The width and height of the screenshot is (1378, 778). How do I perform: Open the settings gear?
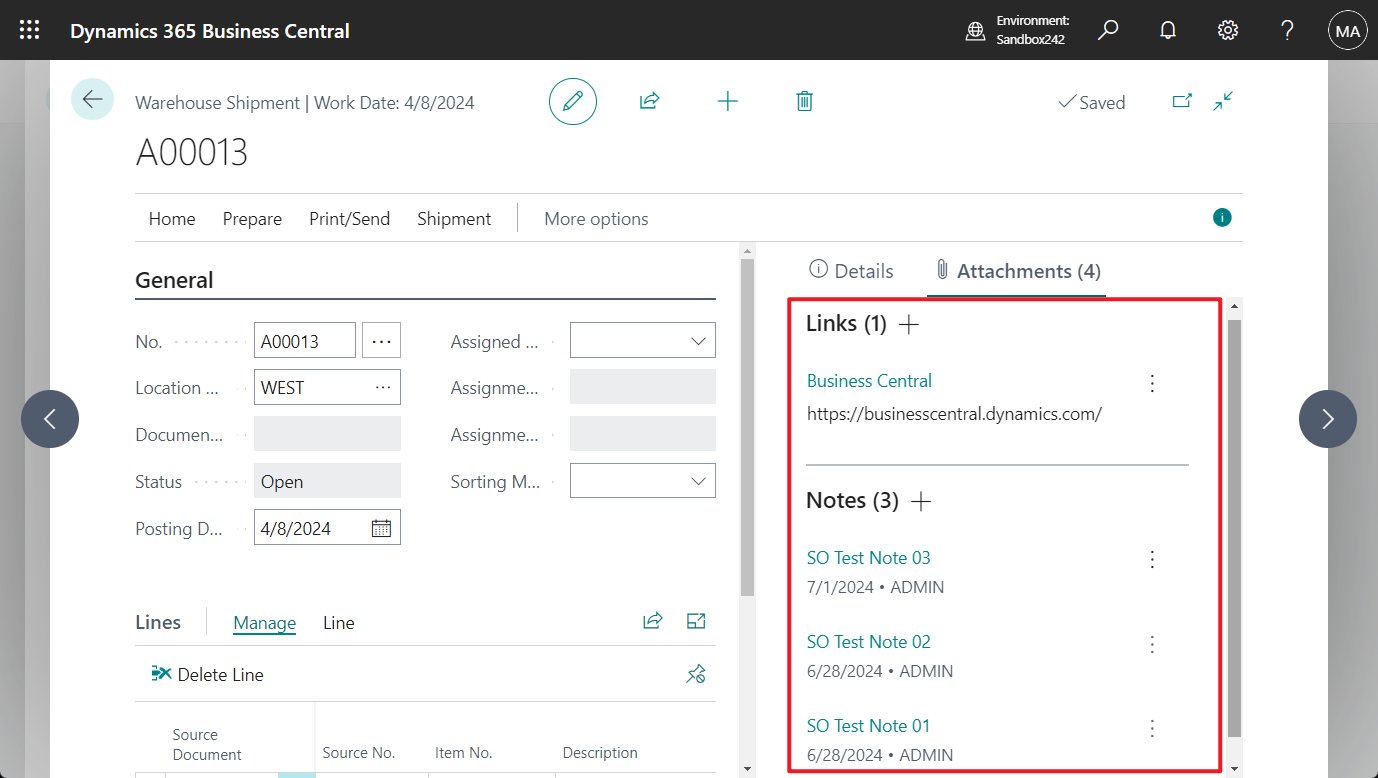pyautogui.click(x=1228, y=31)
